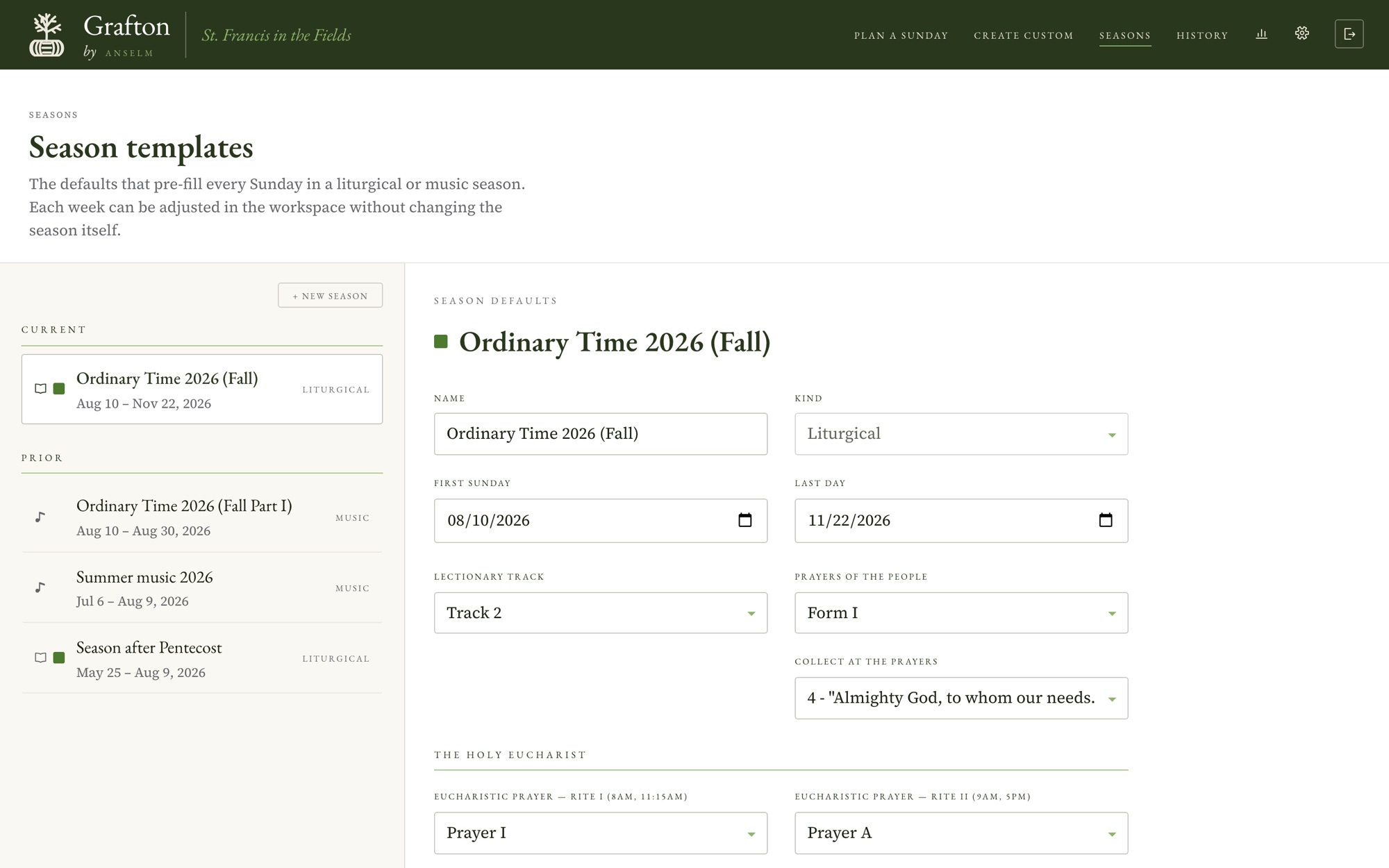Click the Name input field
This screenshot has width=1389, height=868.
(x=601, y=434)
